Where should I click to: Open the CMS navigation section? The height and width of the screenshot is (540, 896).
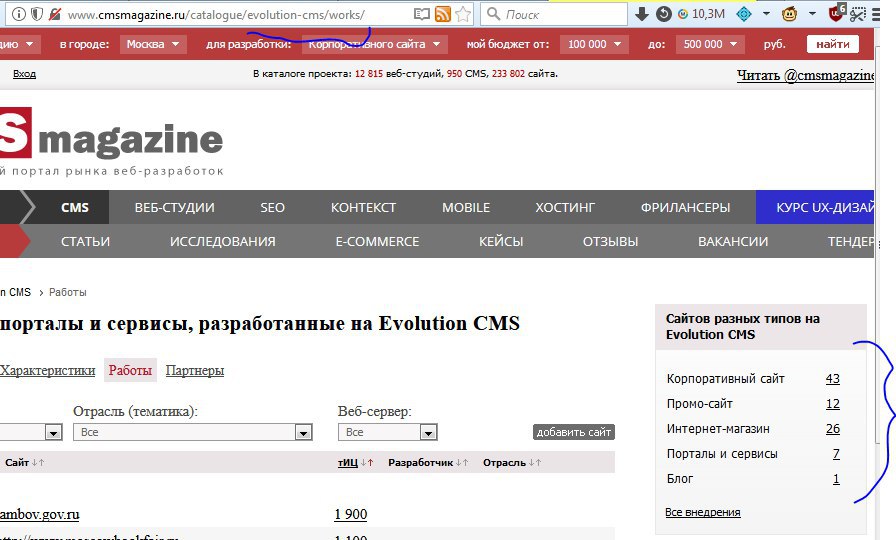75,207
